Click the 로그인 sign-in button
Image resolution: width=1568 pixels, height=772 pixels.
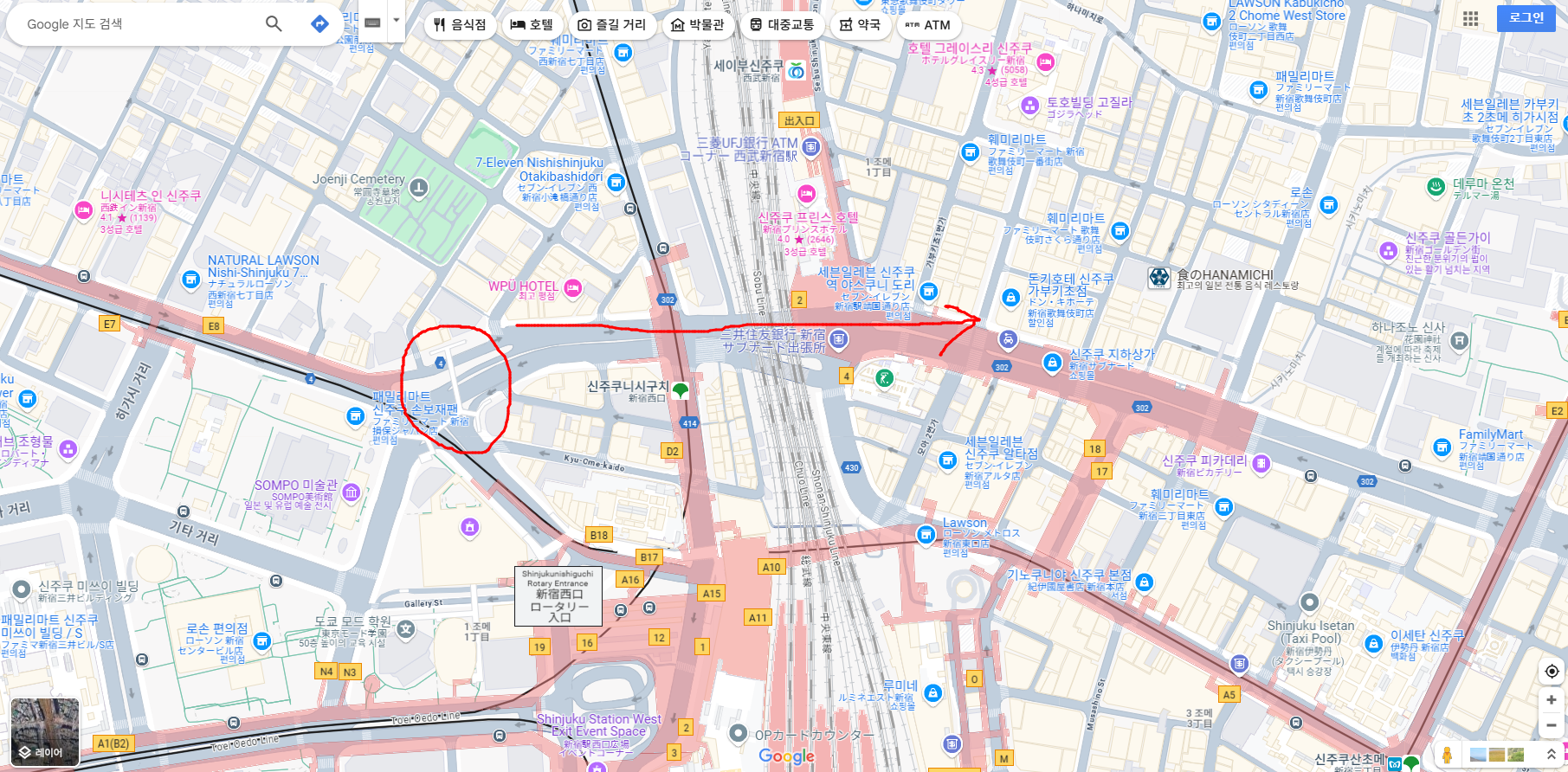[x=1526, y=17]
